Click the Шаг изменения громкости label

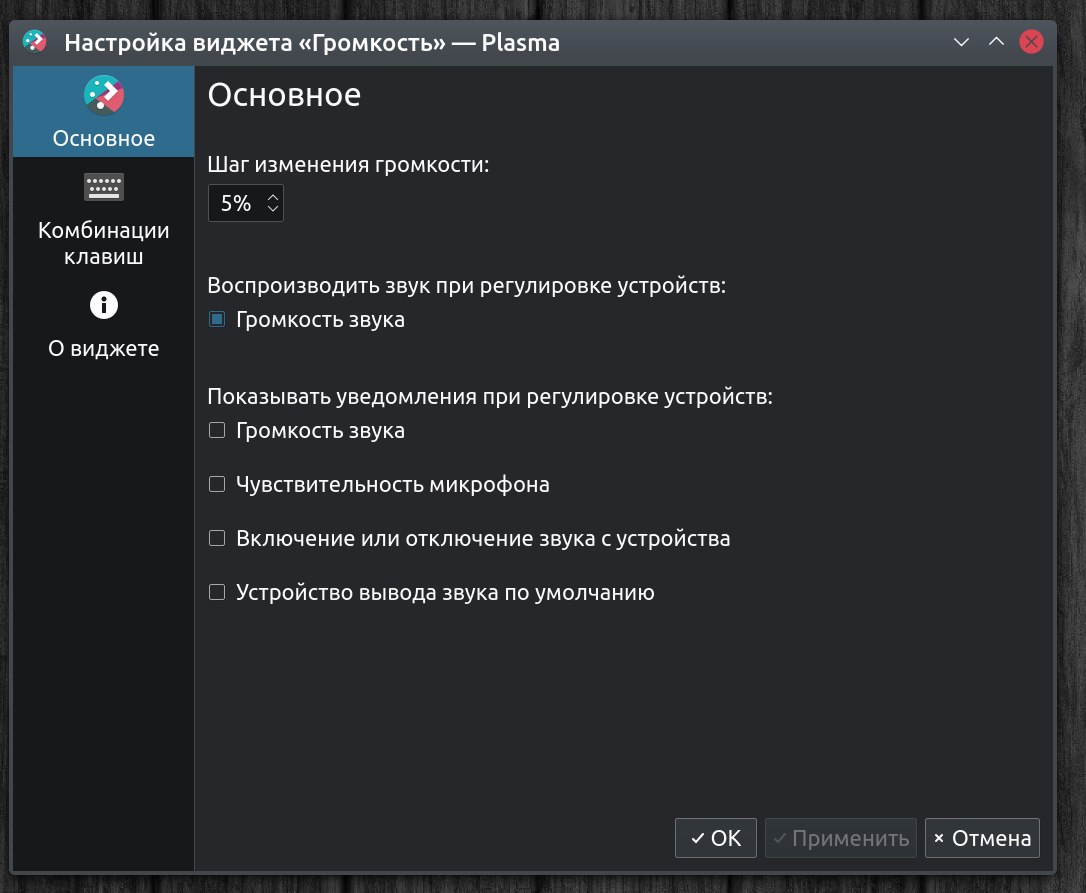[348, 165]
